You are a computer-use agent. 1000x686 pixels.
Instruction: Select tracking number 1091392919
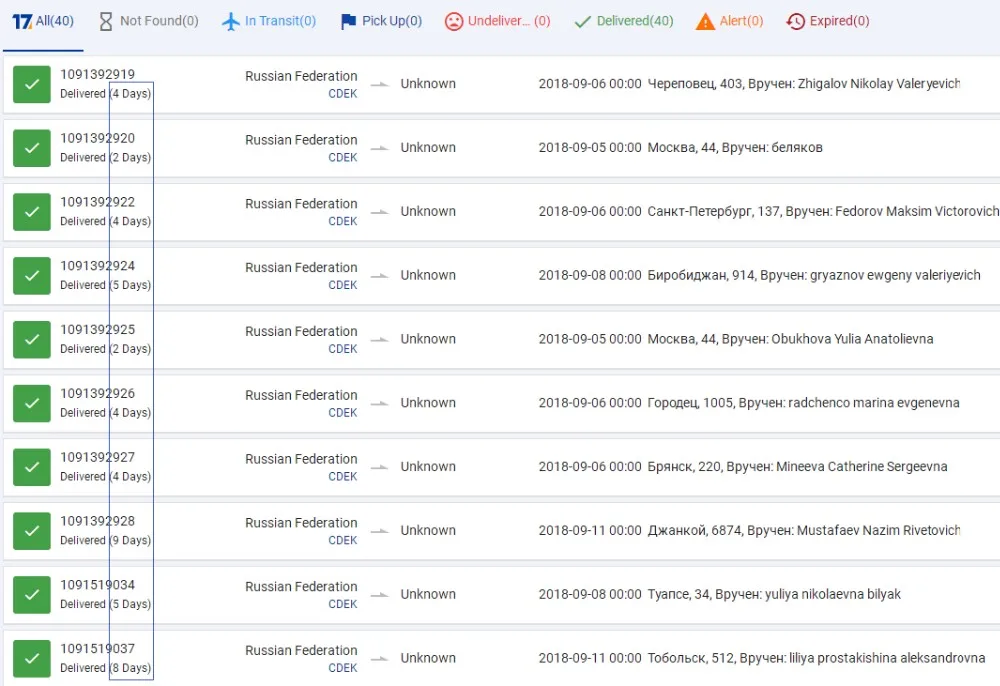(x=98, y=75)
